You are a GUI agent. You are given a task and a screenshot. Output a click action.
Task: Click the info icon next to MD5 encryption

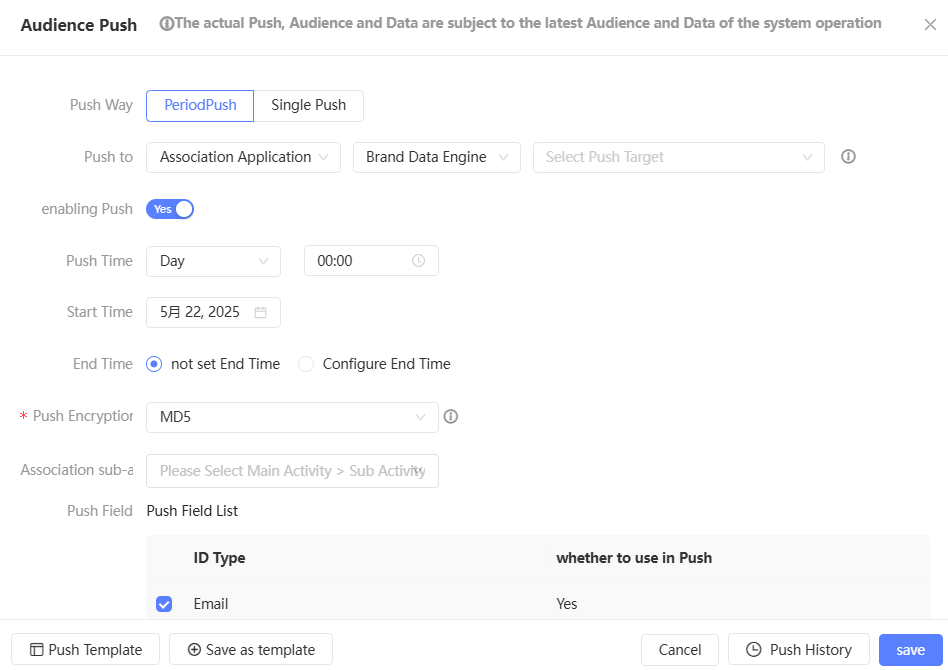[x=451, y=417]
